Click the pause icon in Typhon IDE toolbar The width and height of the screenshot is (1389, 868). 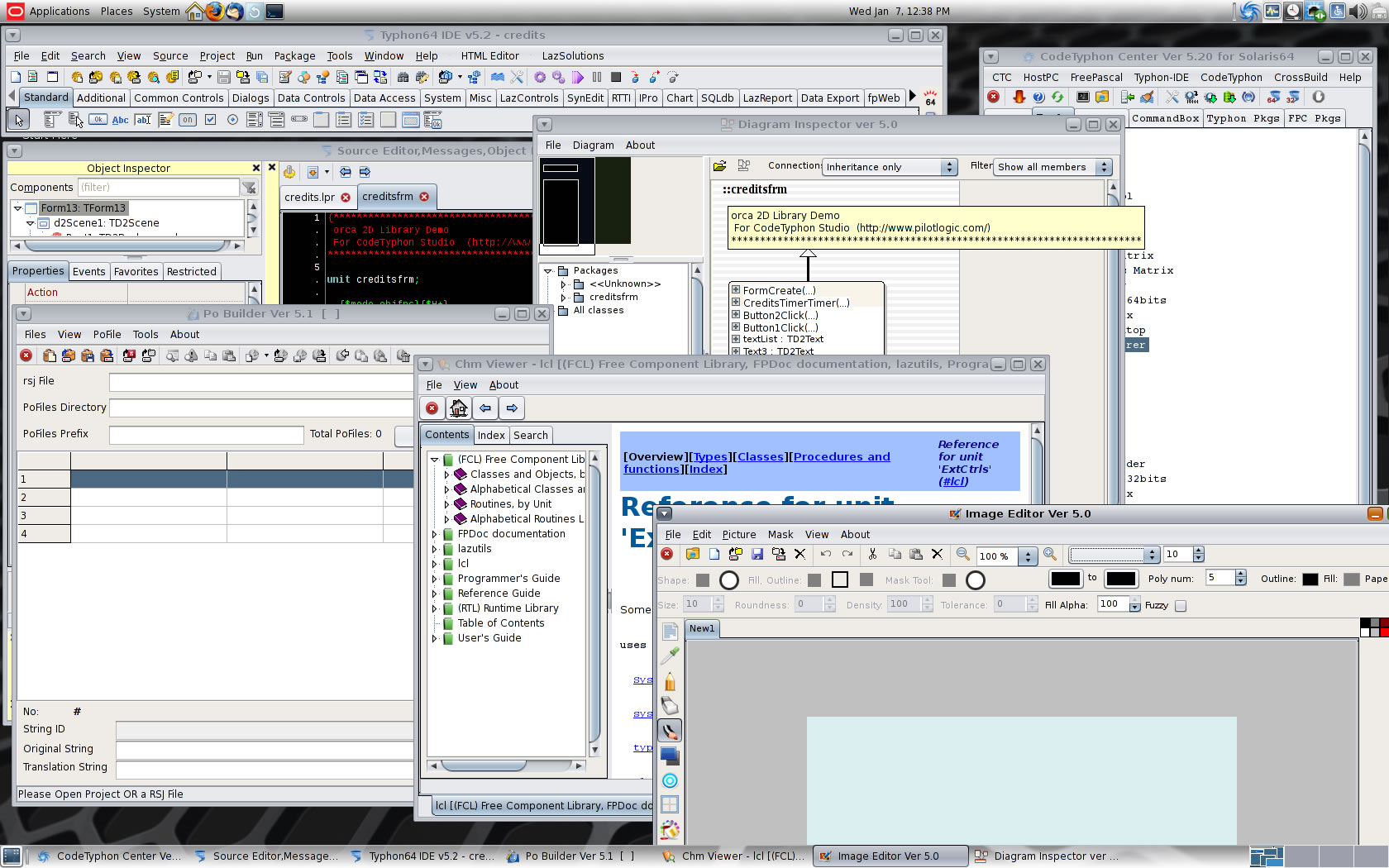point(597,77)
